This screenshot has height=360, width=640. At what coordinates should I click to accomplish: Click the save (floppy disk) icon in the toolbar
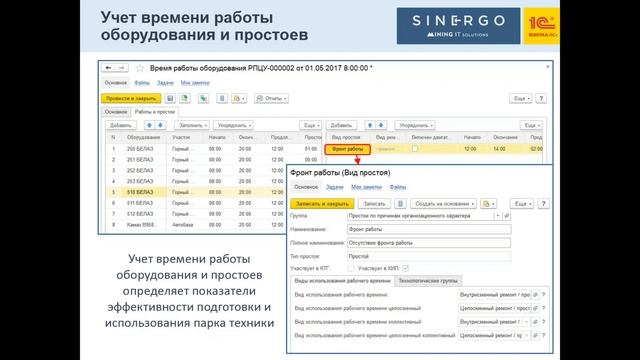[x=170, y=98]
